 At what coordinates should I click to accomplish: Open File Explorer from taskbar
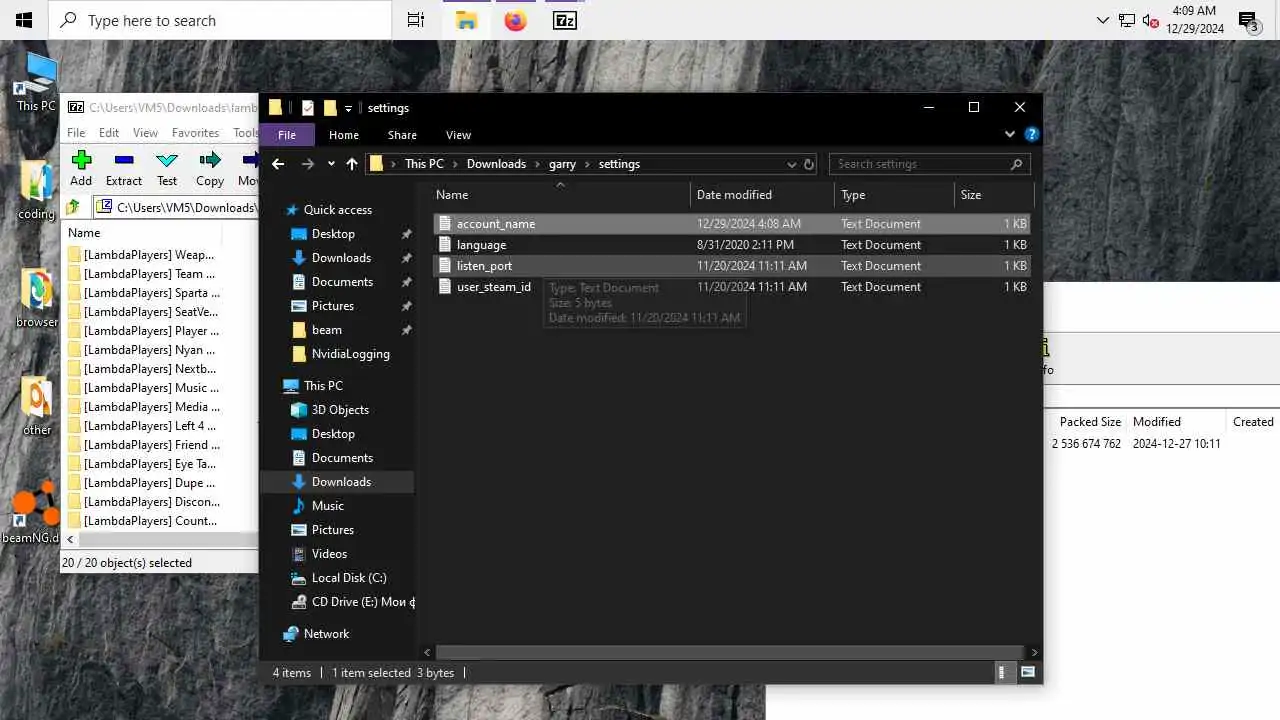466,20
